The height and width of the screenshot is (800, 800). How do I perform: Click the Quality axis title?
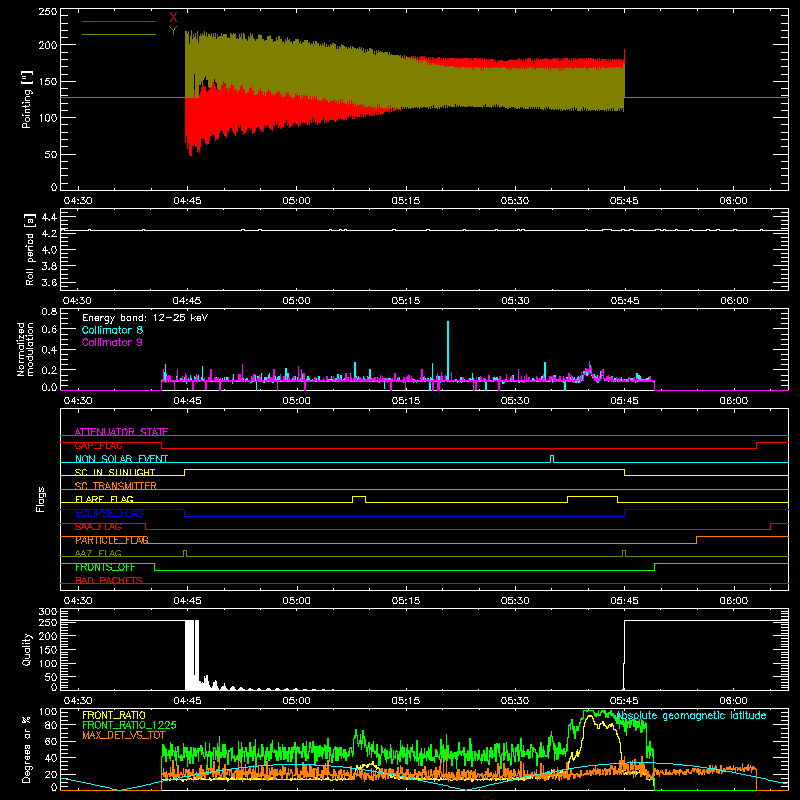click(x=27, y=649)
